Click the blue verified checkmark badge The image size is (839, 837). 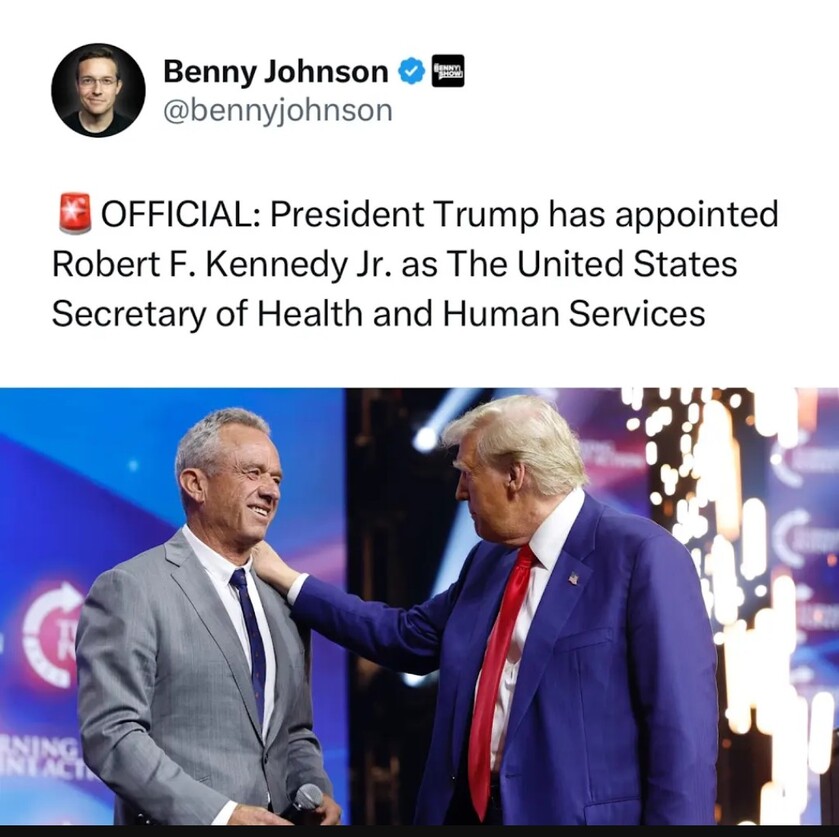tap(411, 72)
